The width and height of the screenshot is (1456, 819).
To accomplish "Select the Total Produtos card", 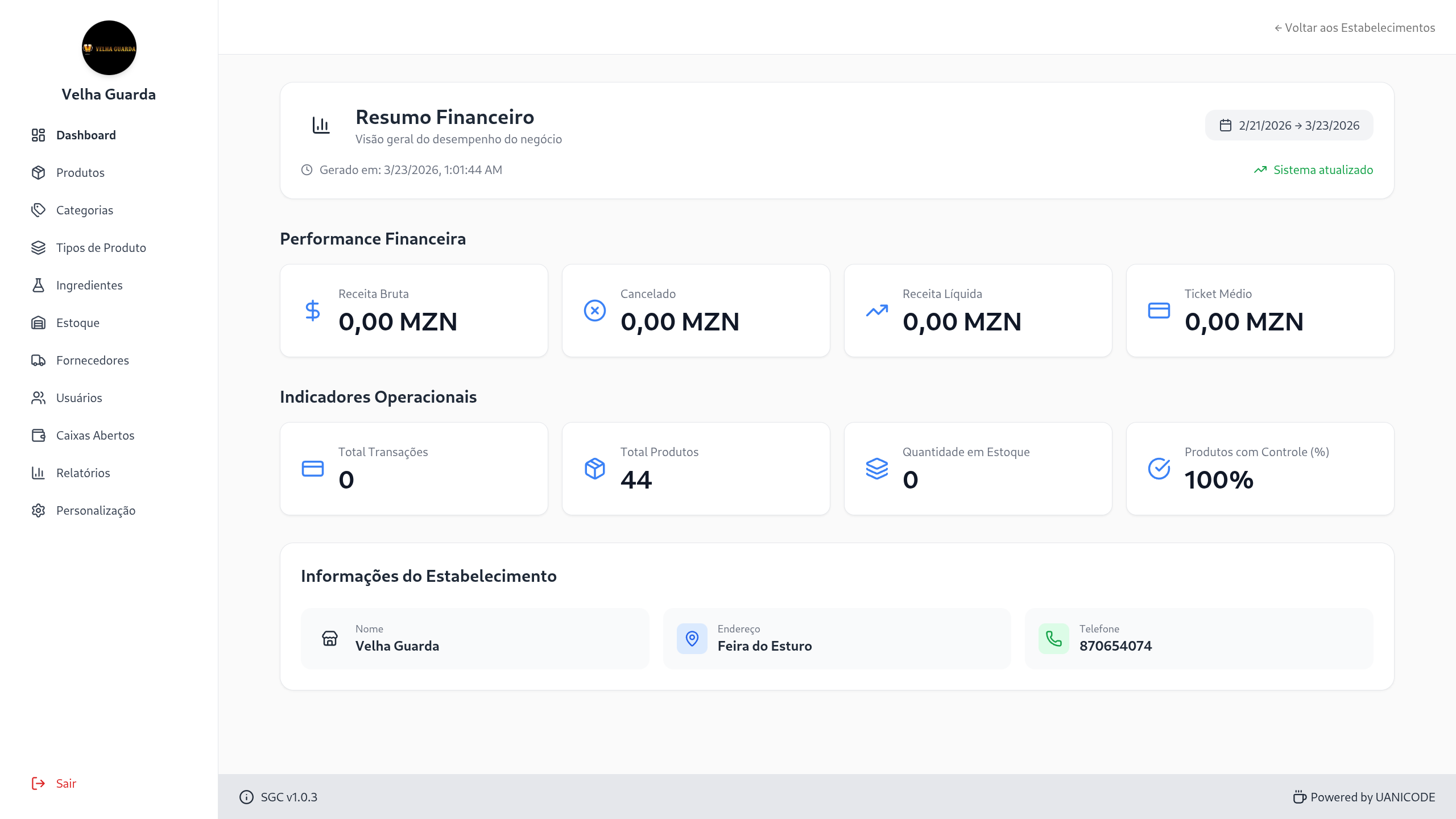I will [696, 468].
